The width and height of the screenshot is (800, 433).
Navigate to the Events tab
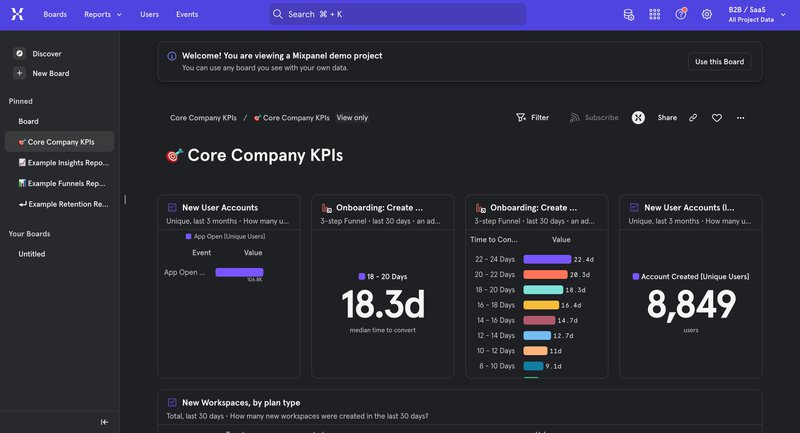click(187, 14)
